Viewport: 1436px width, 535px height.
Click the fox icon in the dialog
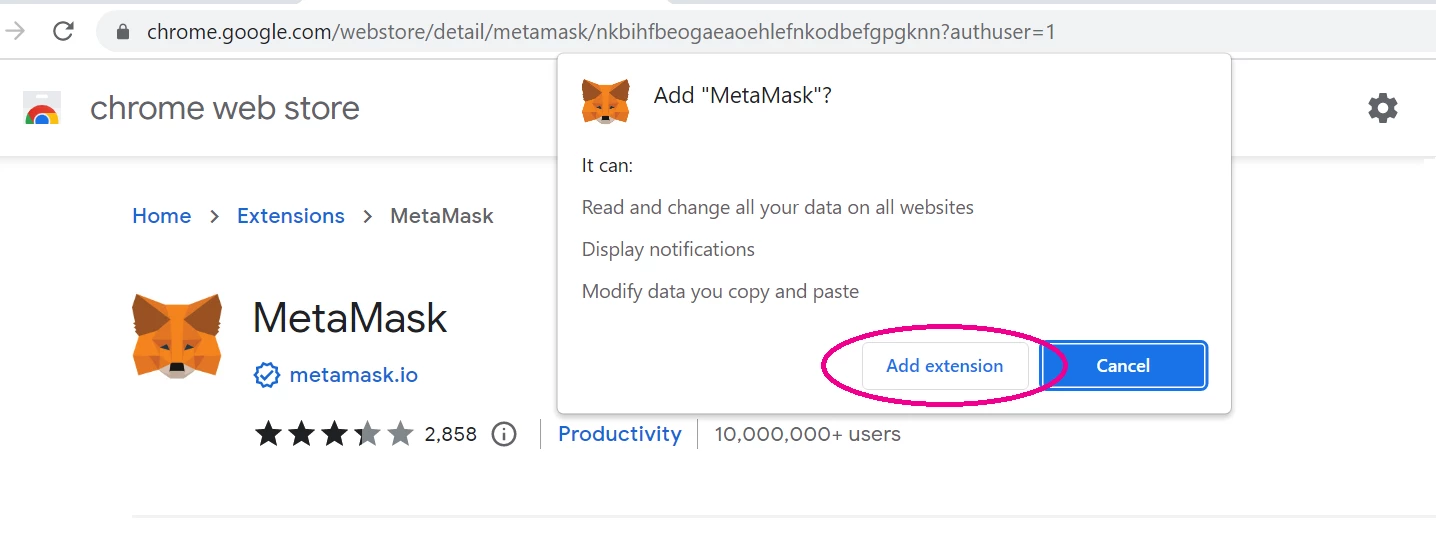pos(605,101)
